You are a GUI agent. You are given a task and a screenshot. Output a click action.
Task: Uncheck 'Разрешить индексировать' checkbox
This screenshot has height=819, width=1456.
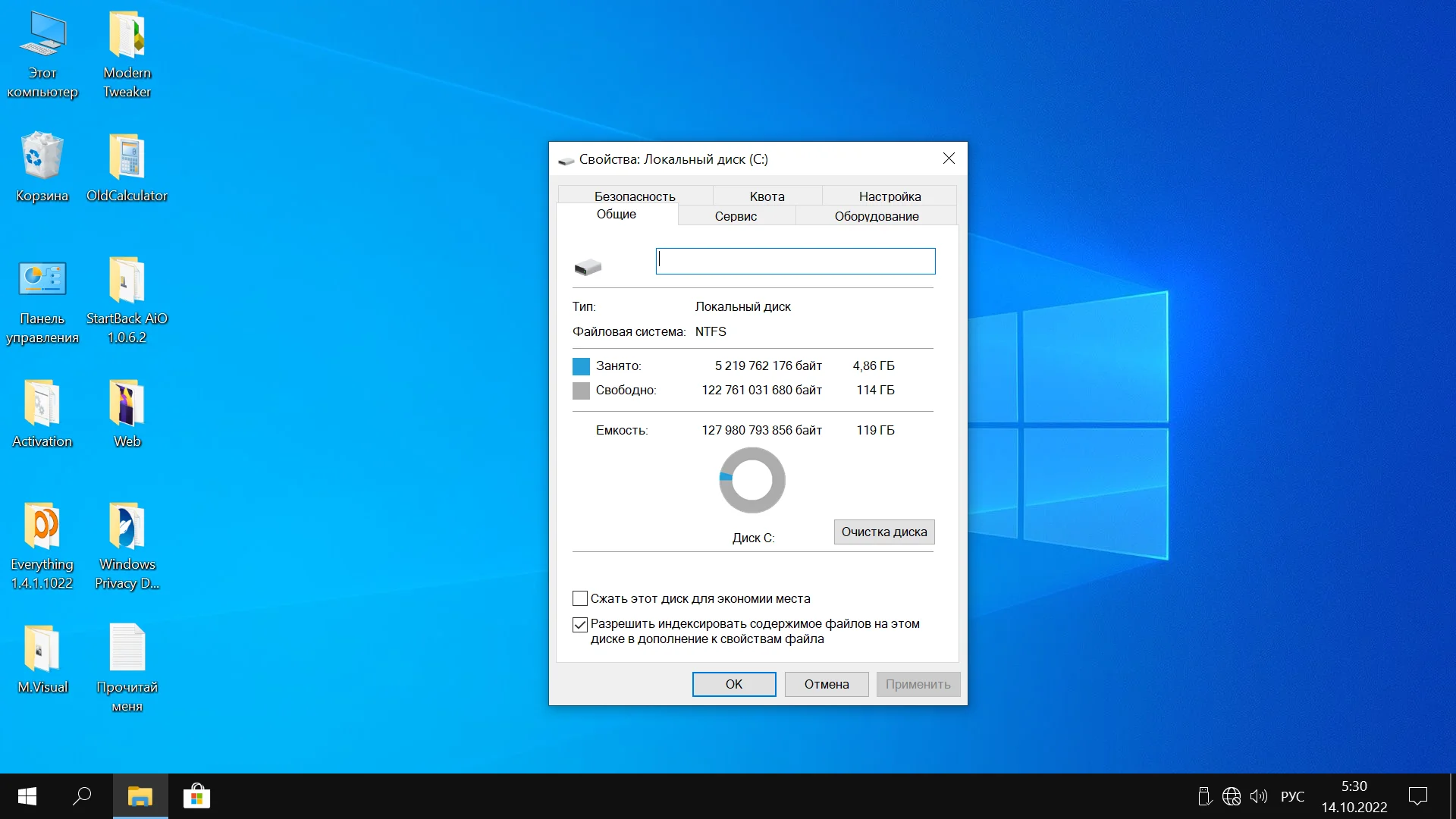[x=580, y=625]
